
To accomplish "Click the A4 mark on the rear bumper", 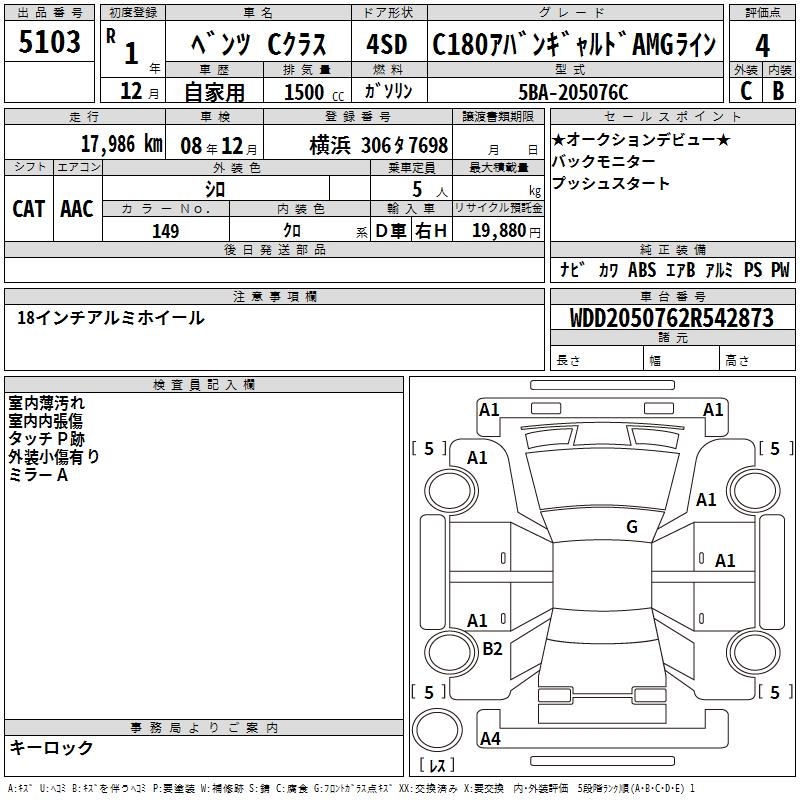I will point(490,738).
